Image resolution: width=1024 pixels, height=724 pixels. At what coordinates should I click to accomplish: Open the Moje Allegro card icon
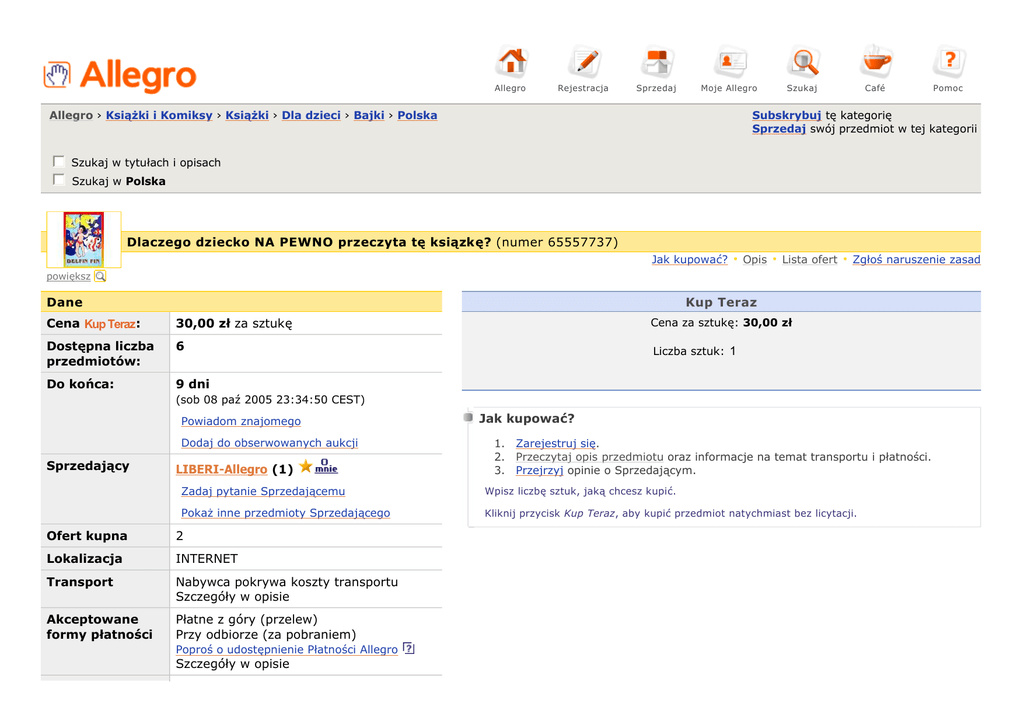pyautogui.click(x=729, y=63)
